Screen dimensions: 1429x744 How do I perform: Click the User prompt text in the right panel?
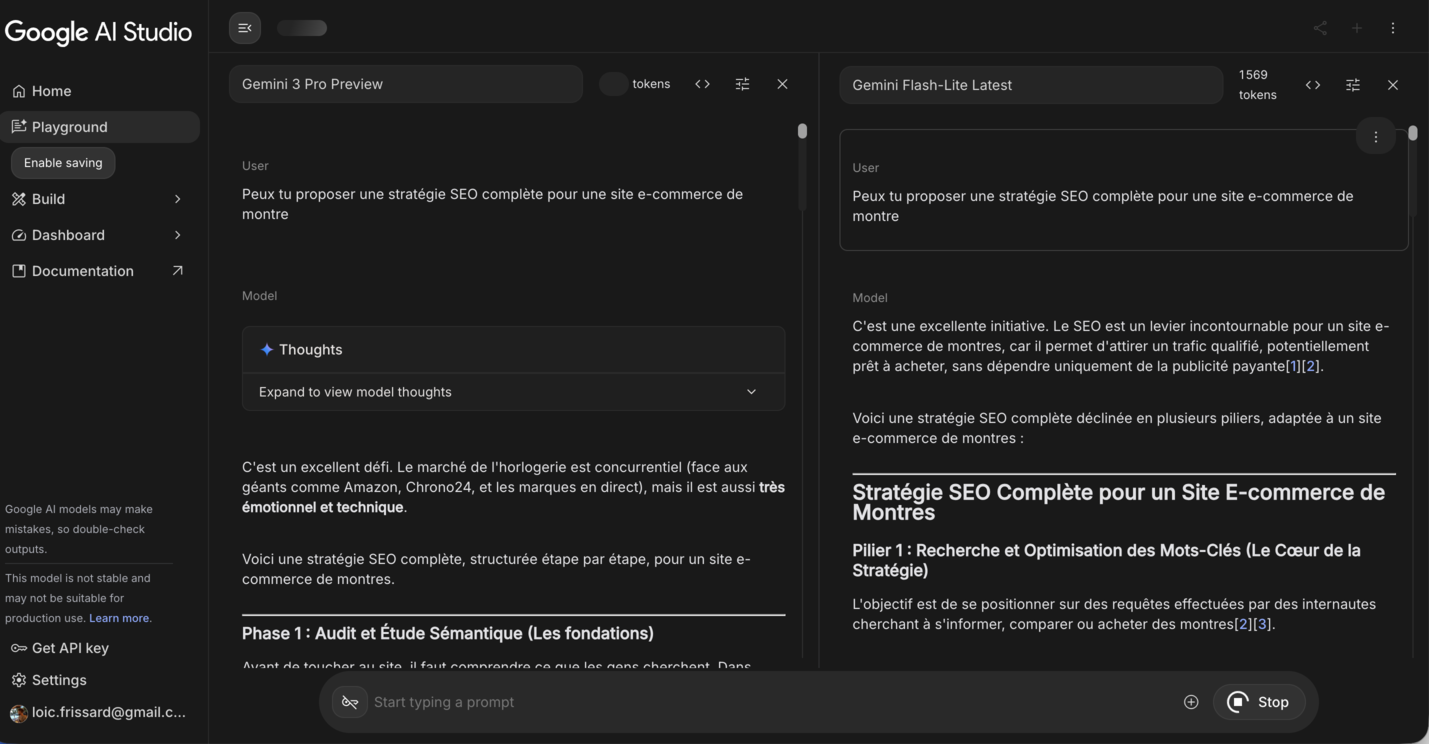coord(1103,206)
